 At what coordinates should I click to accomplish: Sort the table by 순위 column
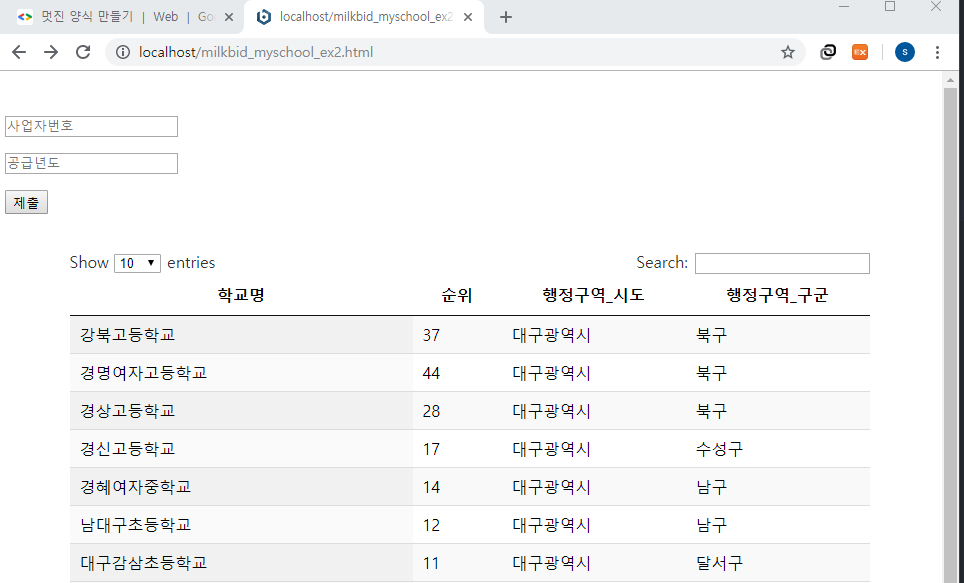point(455,293)
